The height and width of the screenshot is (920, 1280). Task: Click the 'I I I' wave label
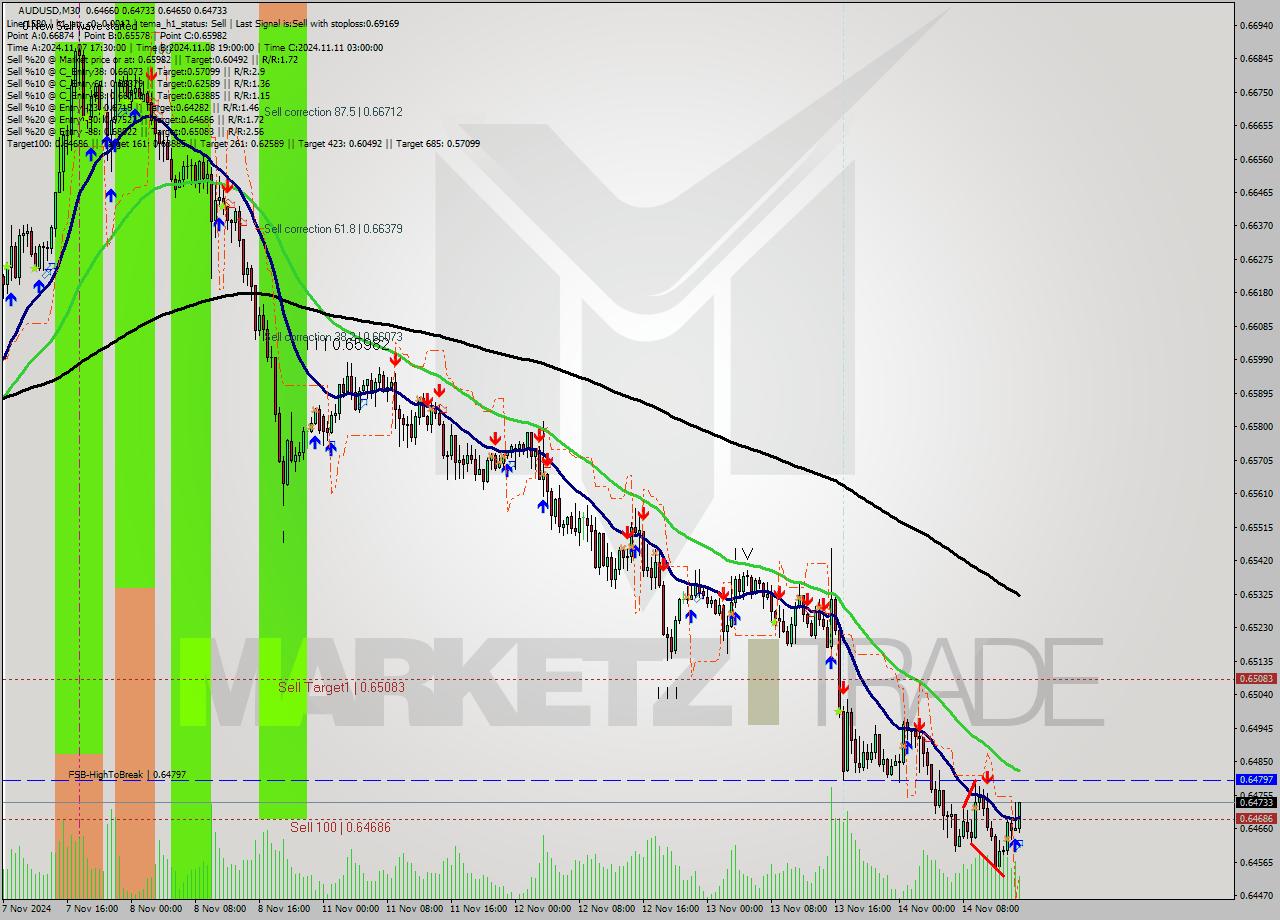667,692
